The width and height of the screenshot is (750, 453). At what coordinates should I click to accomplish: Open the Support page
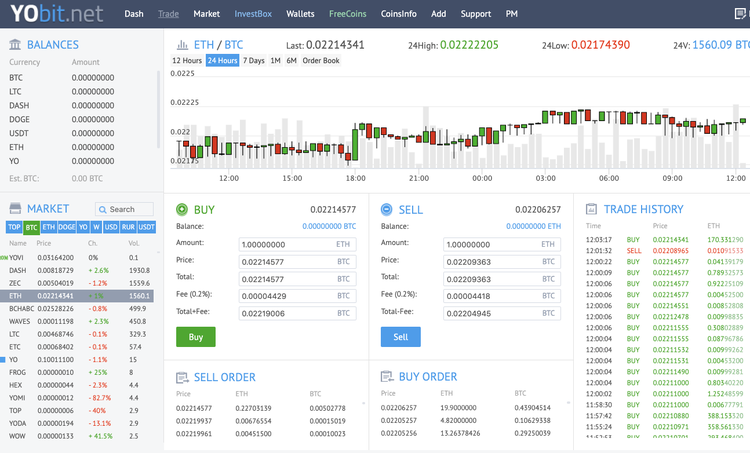[x=476, y=14]
